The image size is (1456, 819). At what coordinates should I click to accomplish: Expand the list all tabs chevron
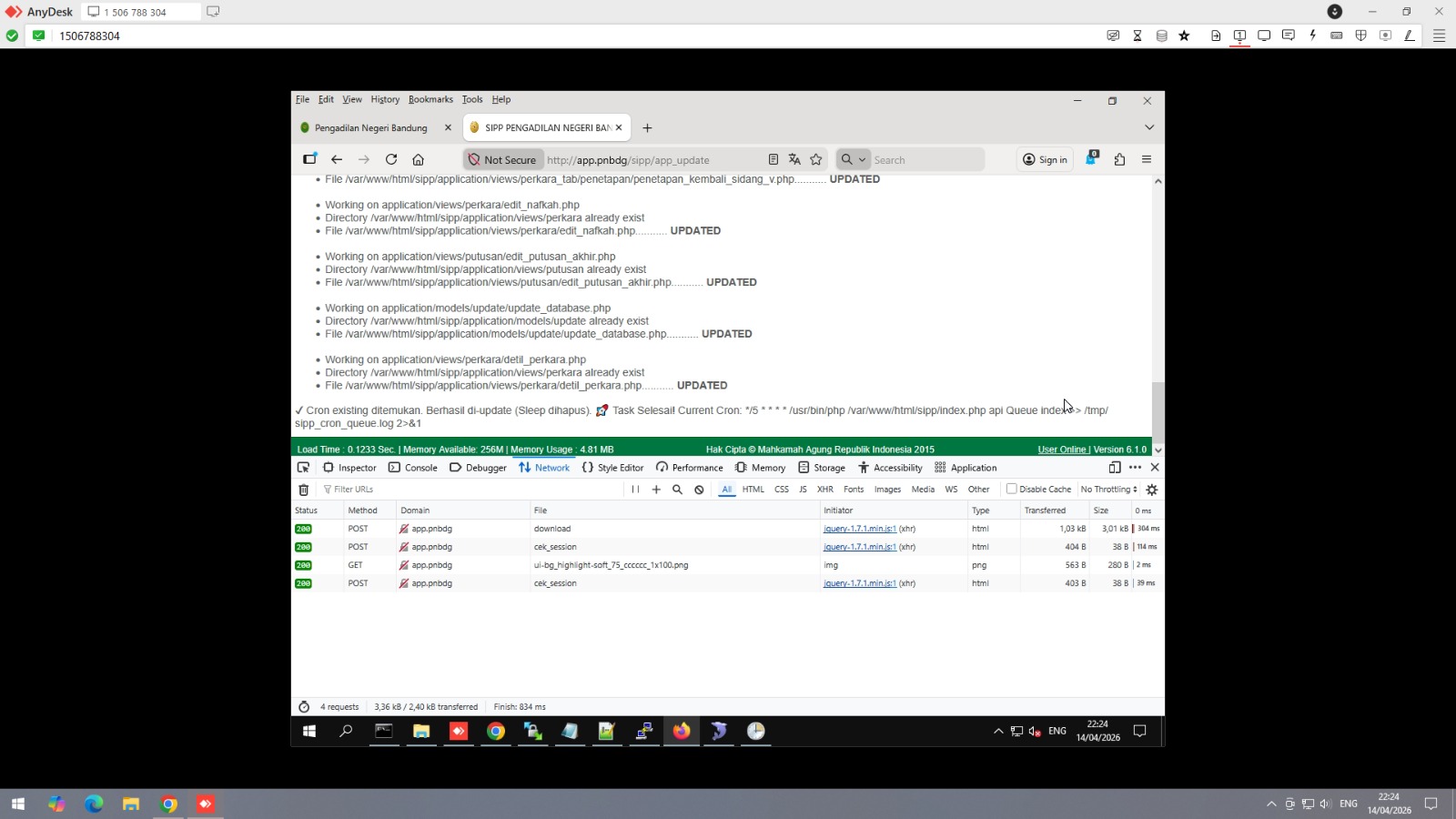click(x=1149, y=127)
